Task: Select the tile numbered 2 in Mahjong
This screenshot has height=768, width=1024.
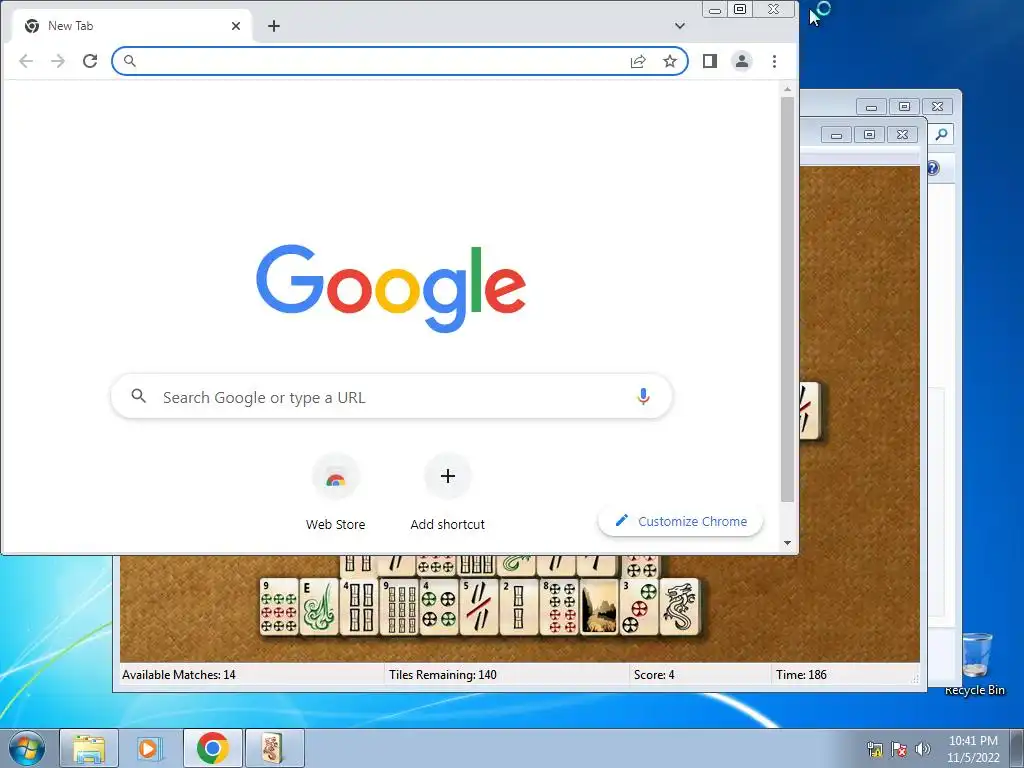Action: (519, 607)
